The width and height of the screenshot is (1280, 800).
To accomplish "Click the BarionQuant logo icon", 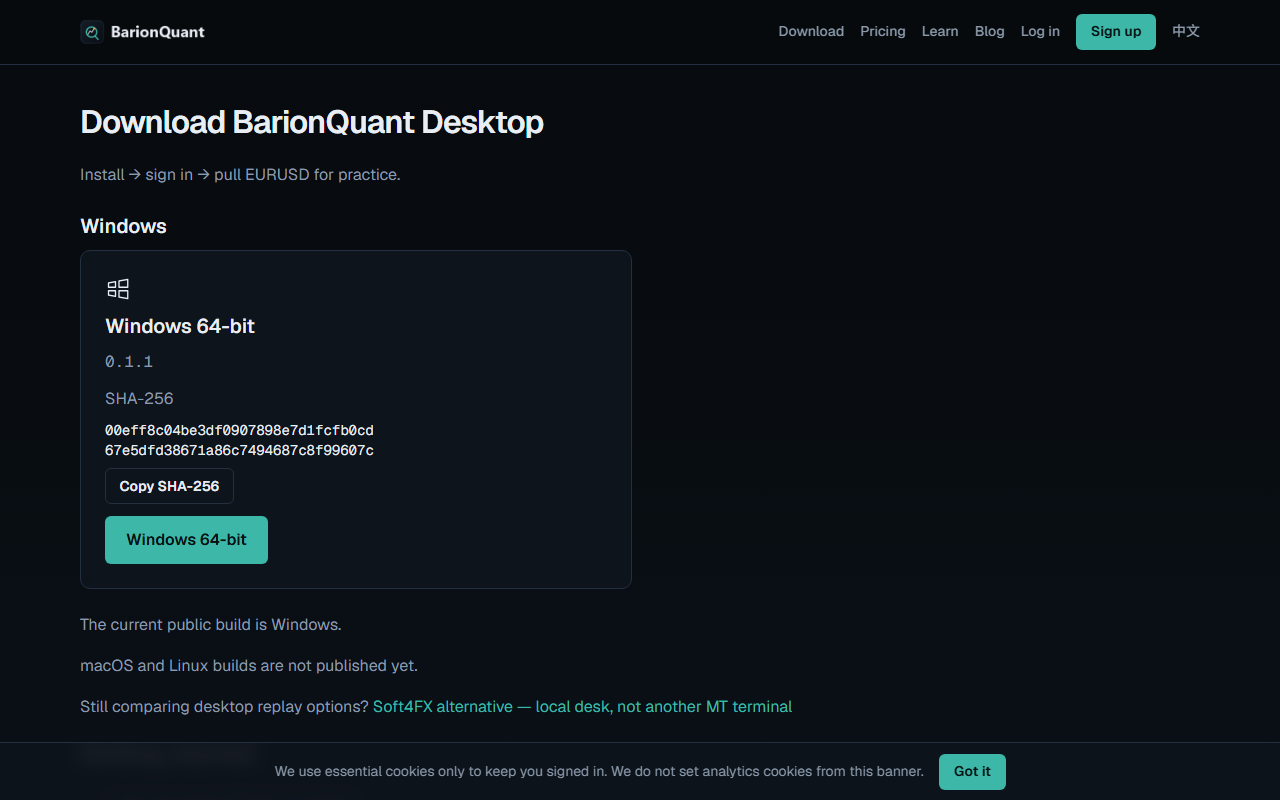I will tap(92, 32).
